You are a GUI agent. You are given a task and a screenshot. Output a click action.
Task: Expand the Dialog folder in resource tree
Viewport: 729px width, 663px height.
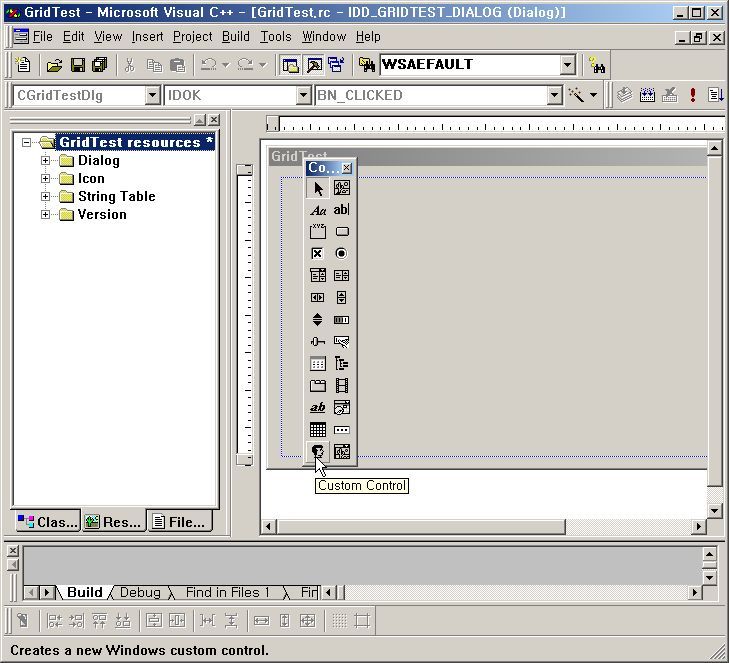[46, 161]
